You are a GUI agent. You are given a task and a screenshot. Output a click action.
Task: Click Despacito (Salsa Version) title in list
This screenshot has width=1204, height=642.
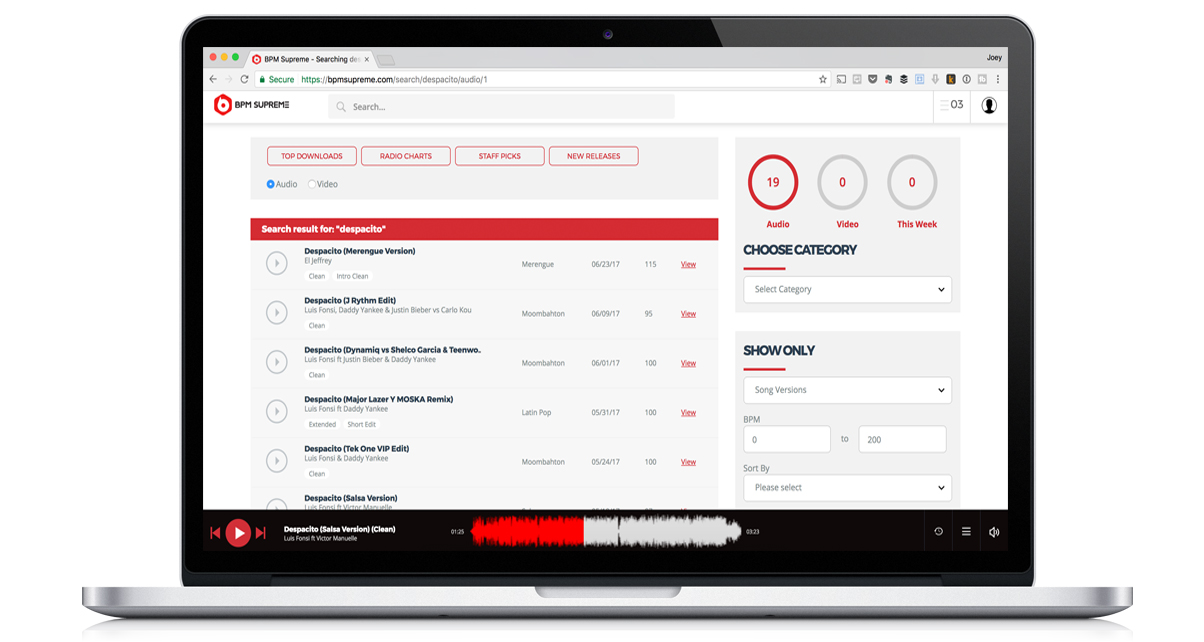351,498
